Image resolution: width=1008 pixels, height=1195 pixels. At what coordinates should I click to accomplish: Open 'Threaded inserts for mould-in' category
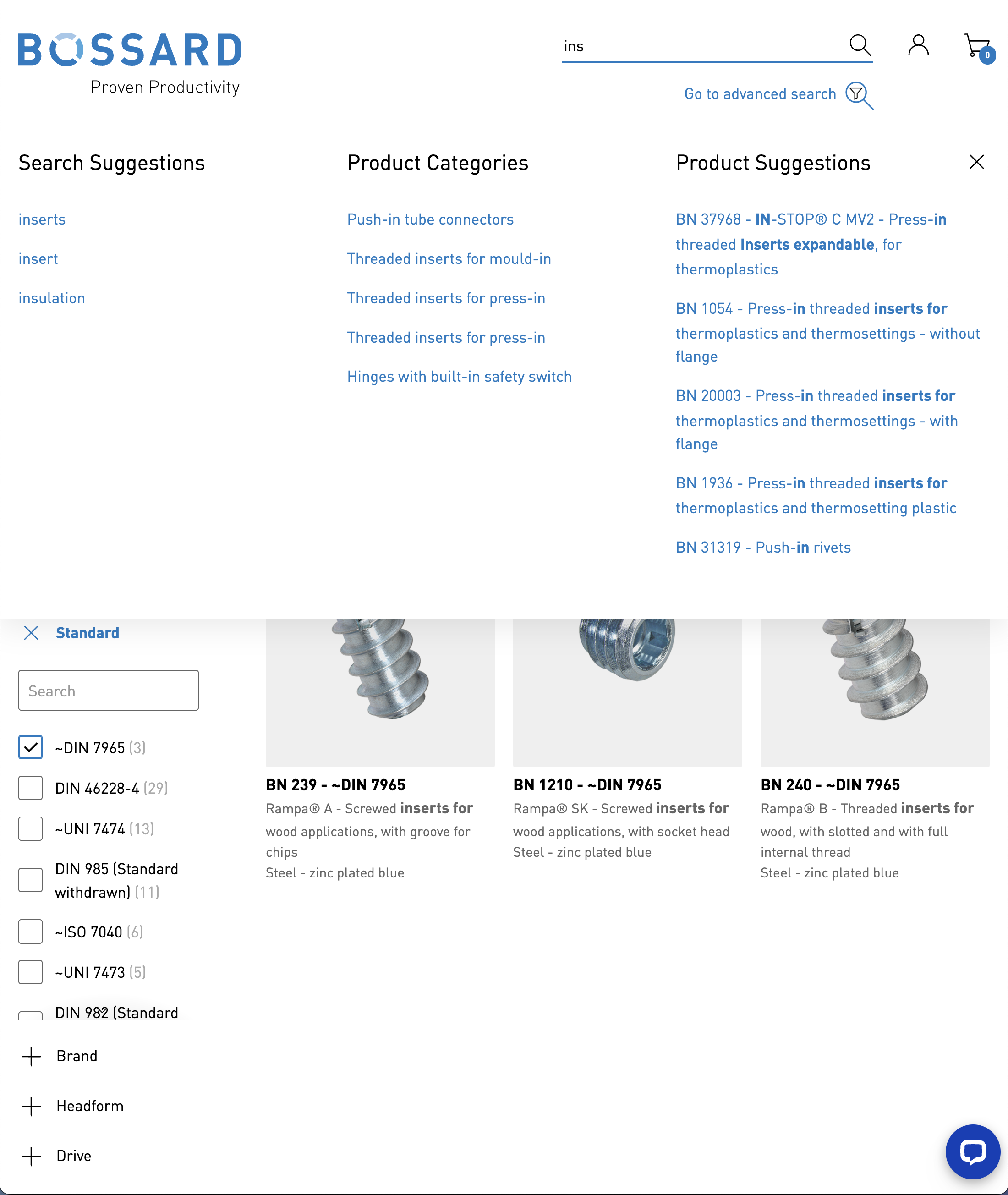point(449,258)
